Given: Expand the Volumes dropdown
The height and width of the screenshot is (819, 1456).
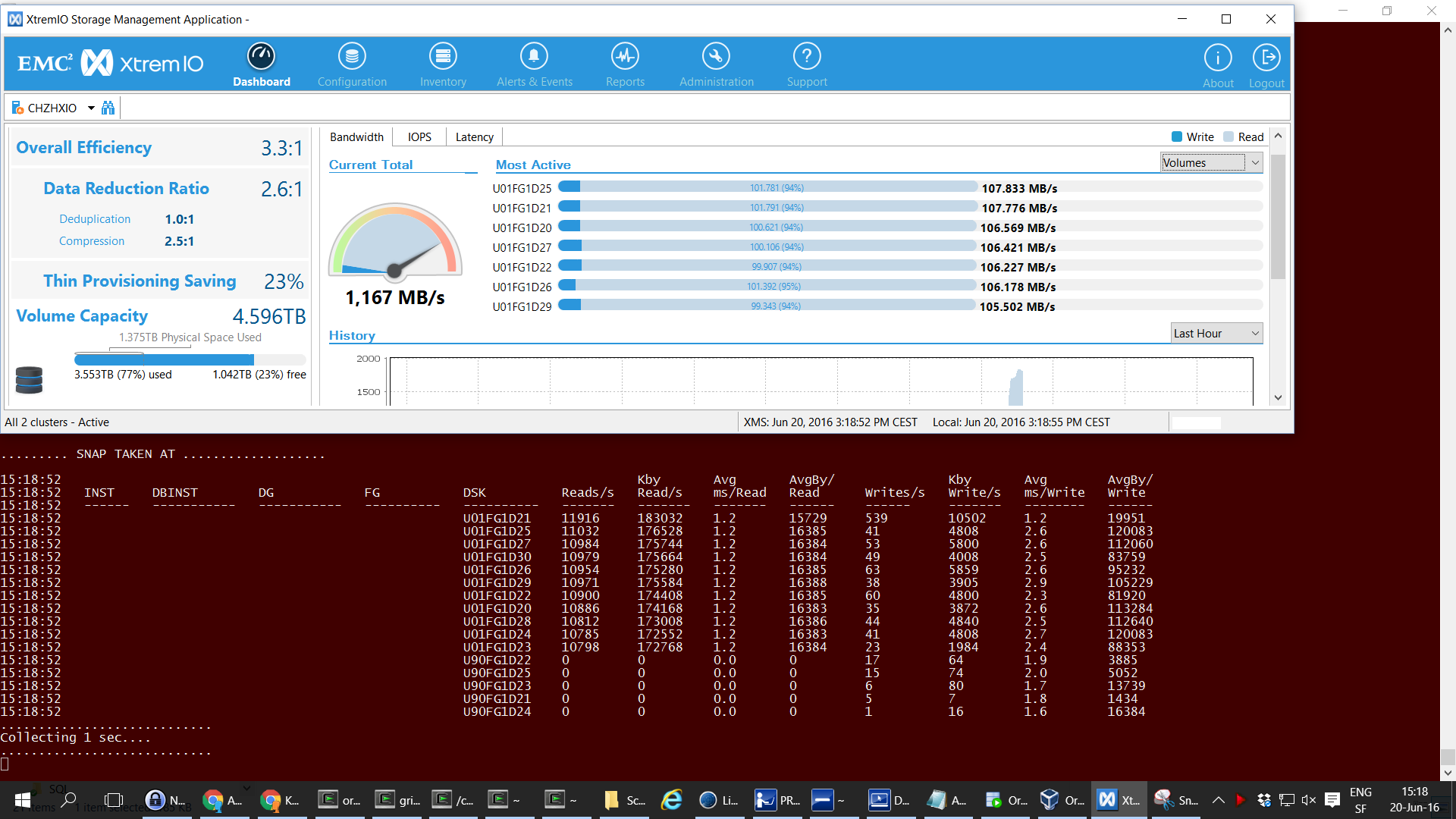Looking at the screenshot, I should tap(1255, 162).
